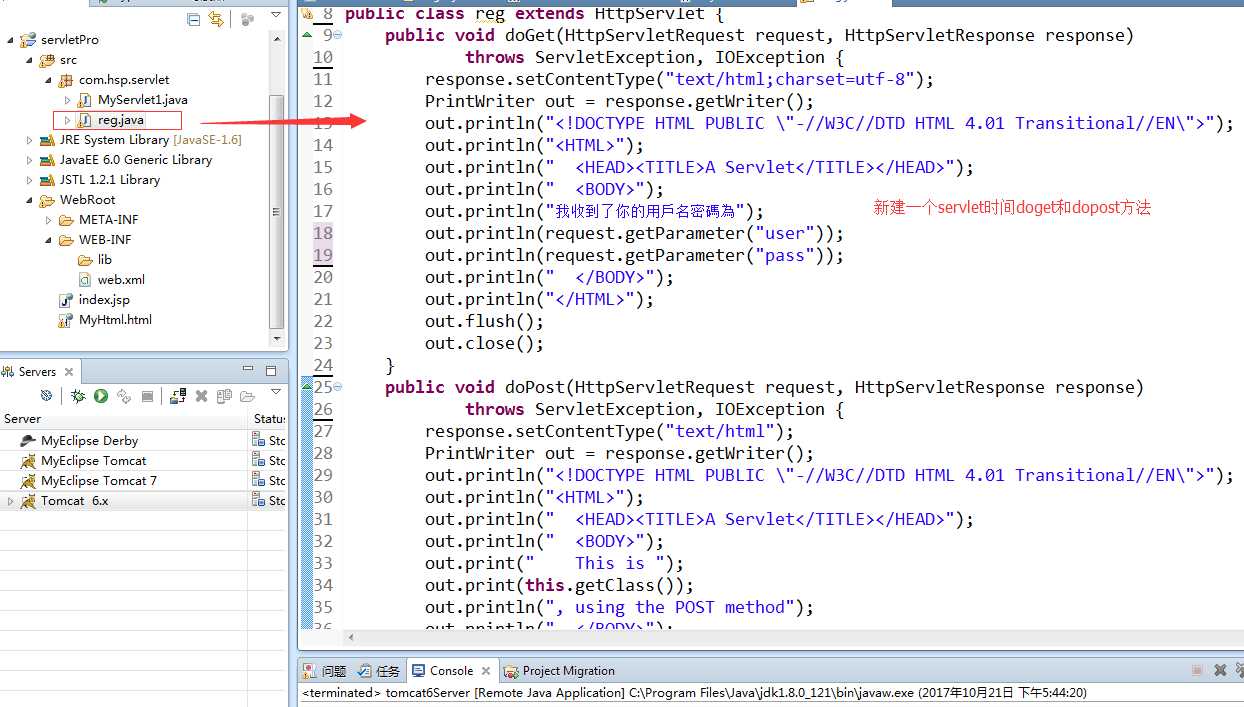Click the greyed filter icon in explorer toolbar
Viewport: 1244px width, 707px height.
(248, 18)
